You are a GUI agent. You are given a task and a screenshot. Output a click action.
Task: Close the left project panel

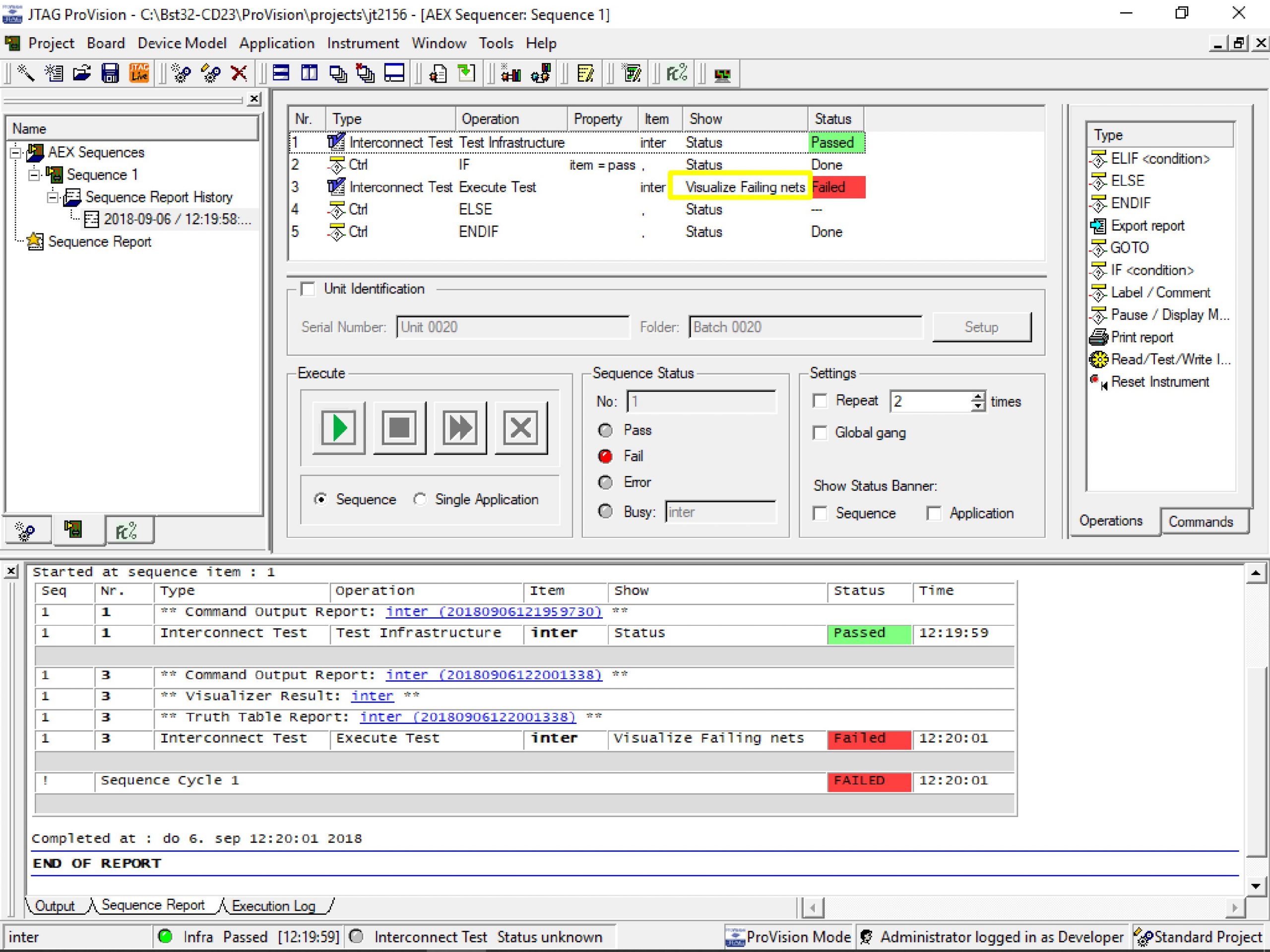tap(254, 99)
